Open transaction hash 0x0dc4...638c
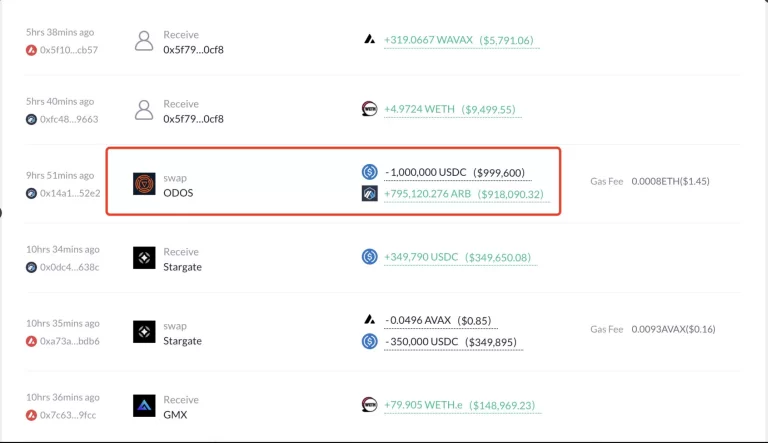768x443 pixels. click(x=69, y=267)
